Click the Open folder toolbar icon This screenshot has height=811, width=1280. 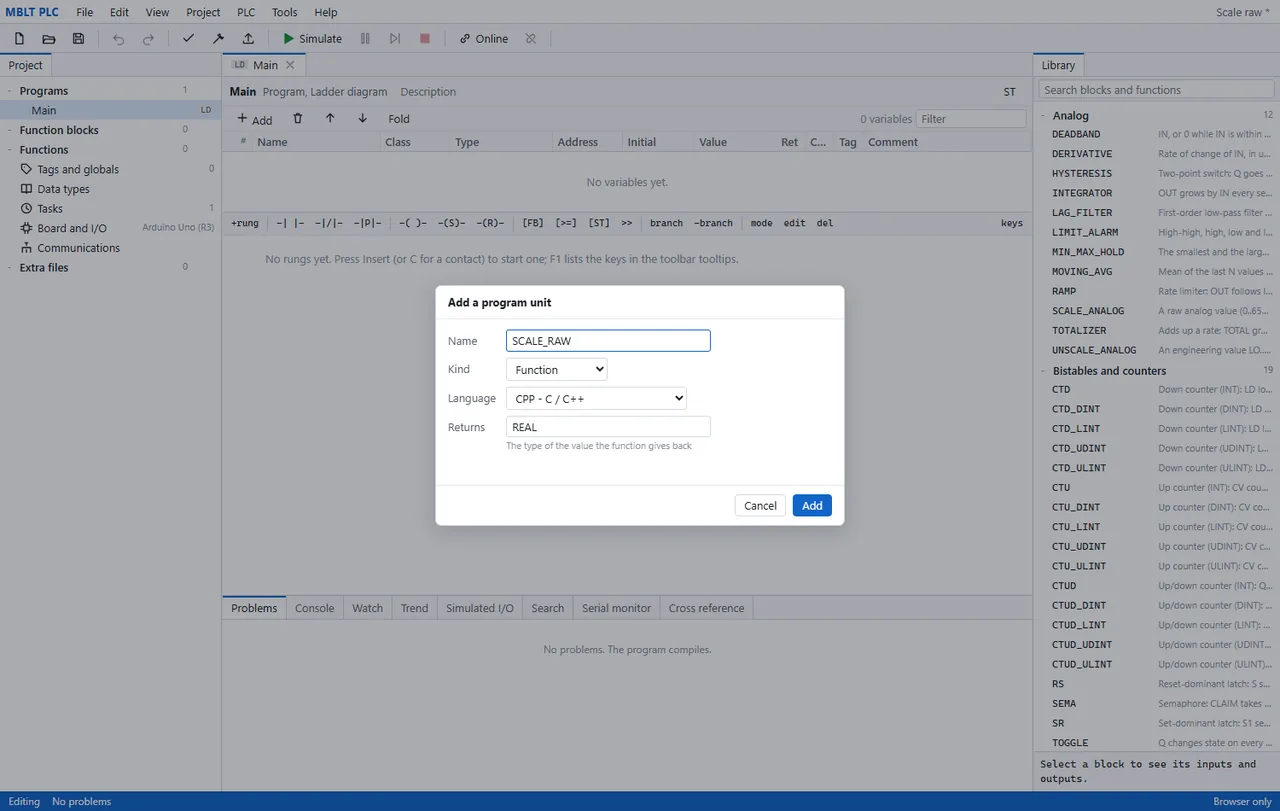pos(48,39)
